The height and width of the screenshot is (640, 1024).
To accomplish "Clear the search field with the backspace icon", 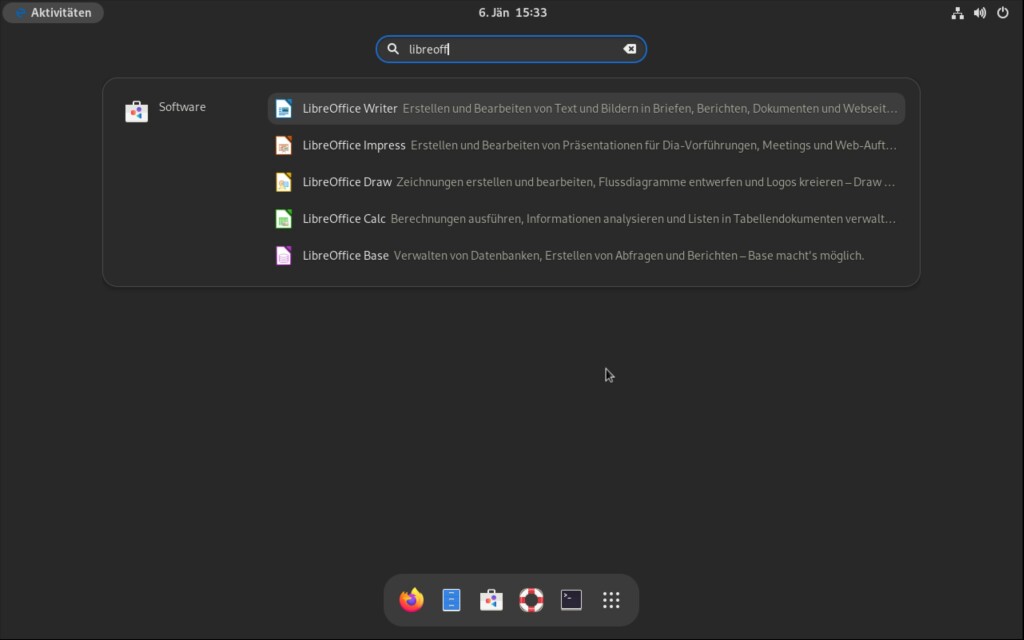I will 630,49.
